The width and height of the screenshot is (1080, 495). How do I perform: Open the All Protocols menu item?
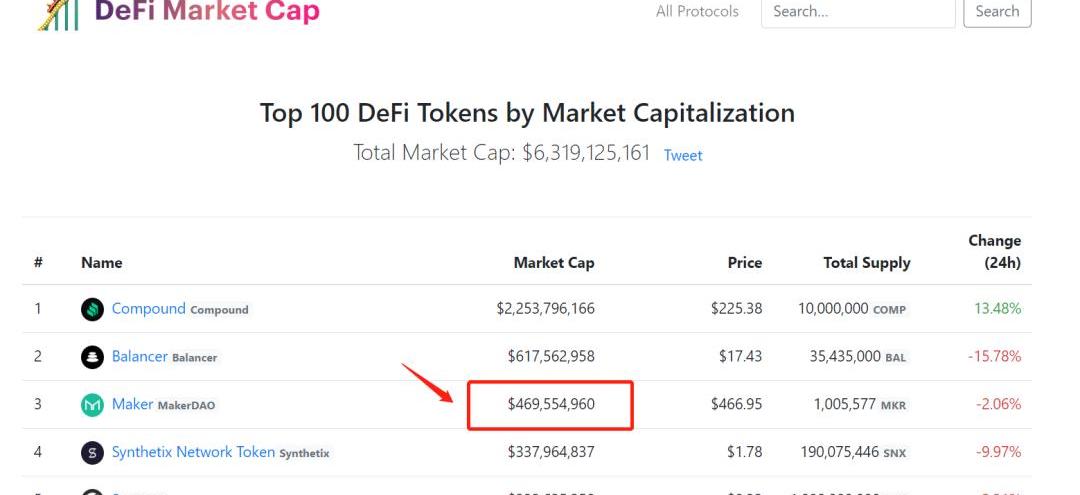tap(697, 12)
